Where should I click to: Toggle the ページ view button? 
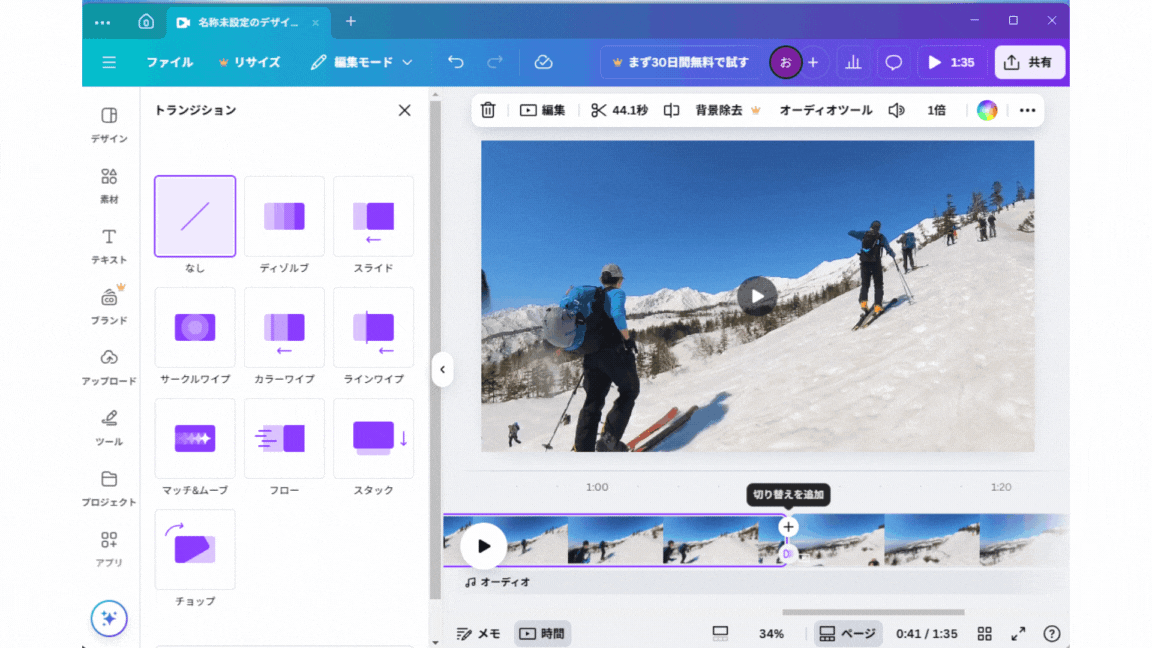tap(846, 633)
